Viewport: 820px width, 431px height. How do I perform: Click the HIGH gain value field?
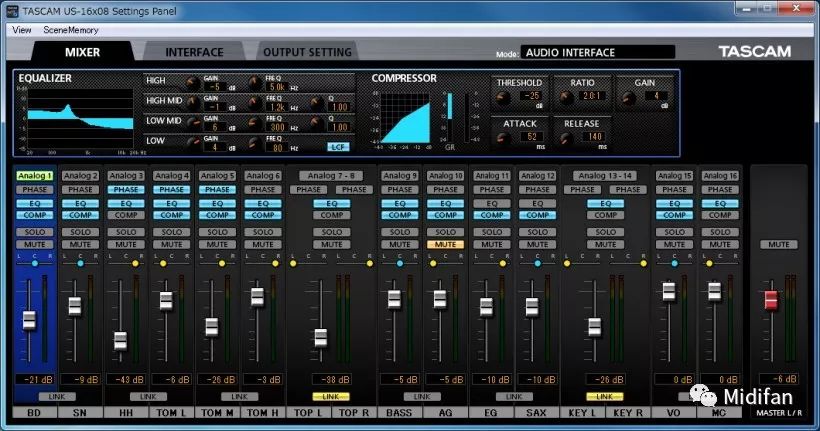coord(215,87)
